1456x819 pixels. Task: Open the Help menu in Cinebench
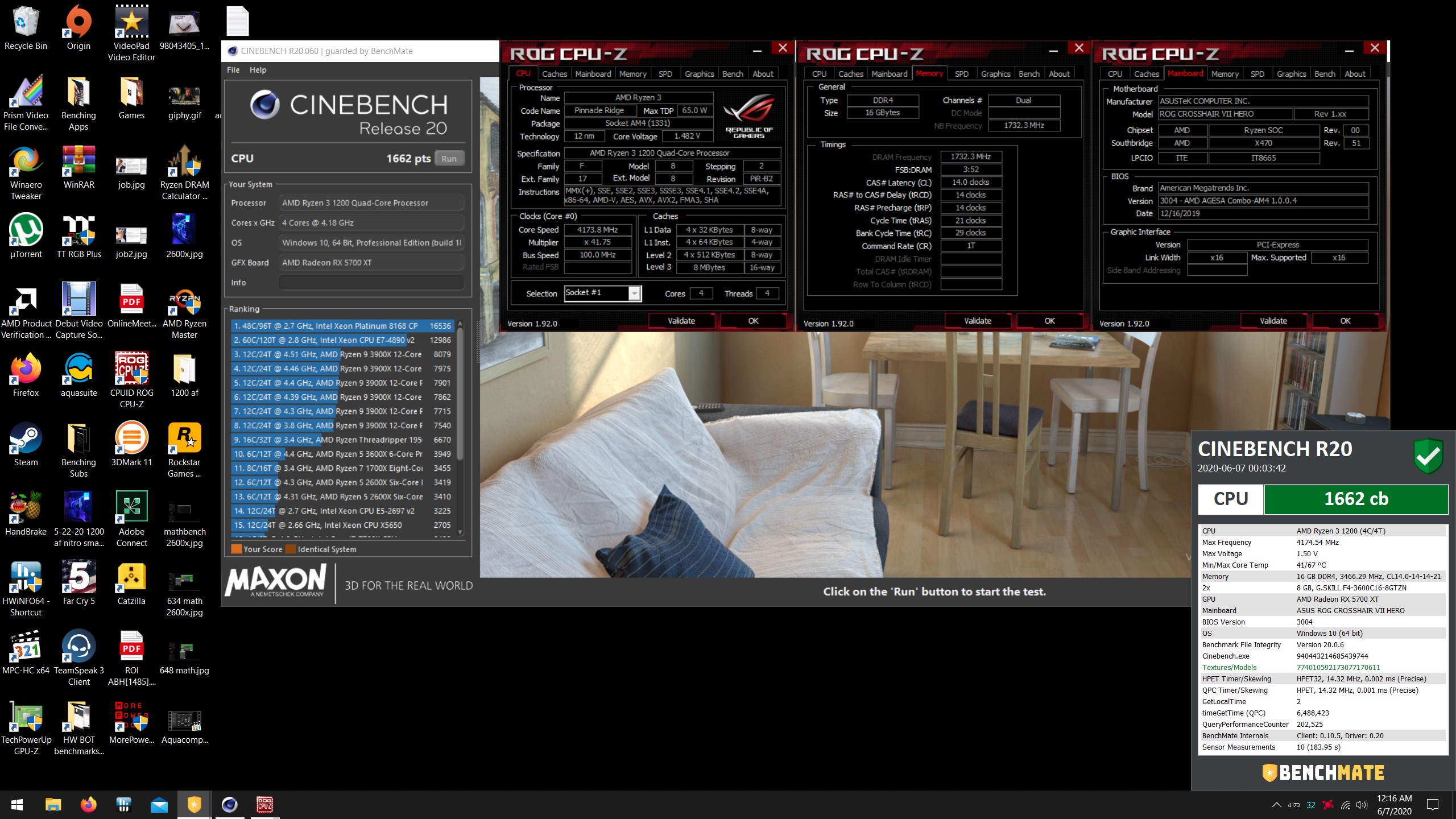(258, 70)
